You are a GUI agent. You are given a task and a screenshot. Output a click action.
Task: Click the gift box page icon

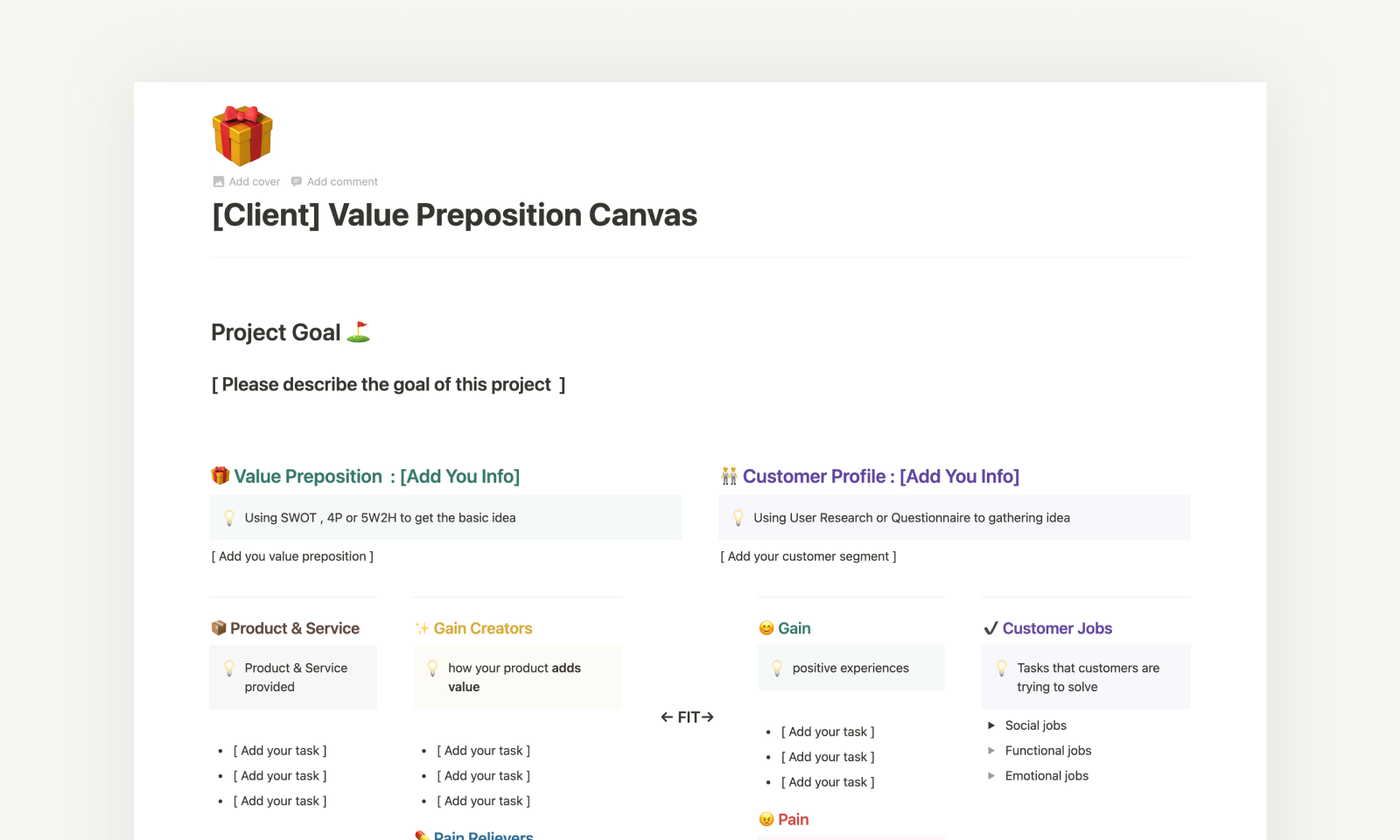[242, 135]
